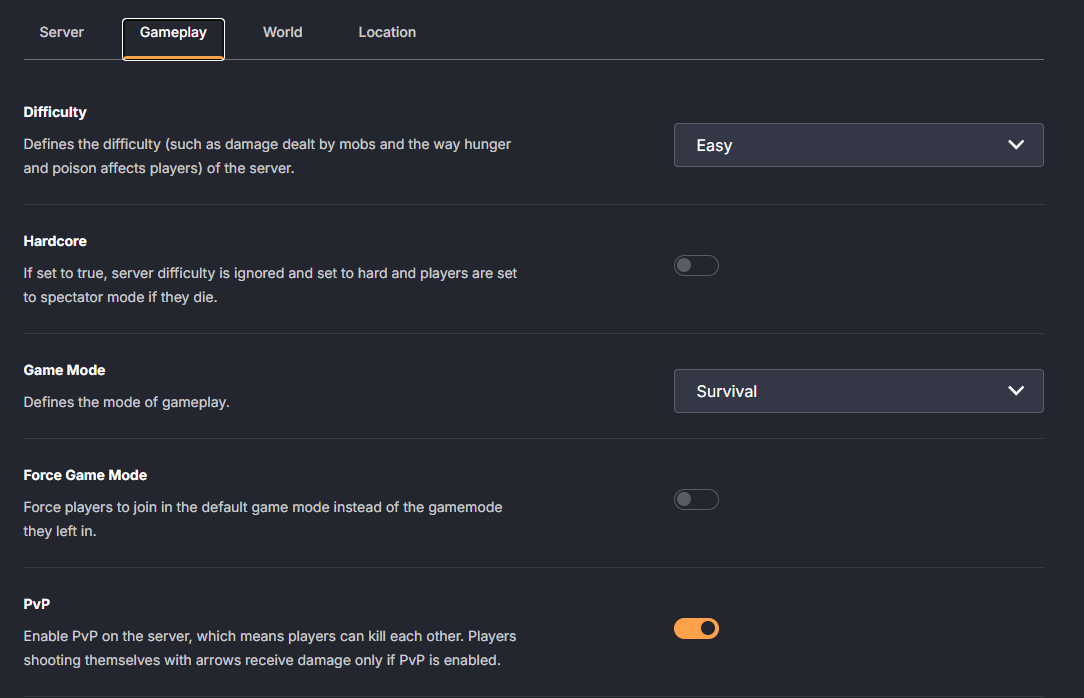Screen dimensions: 1084x698
Task: Click the Difficulty section heading
Action: click(x=55, y=111)
